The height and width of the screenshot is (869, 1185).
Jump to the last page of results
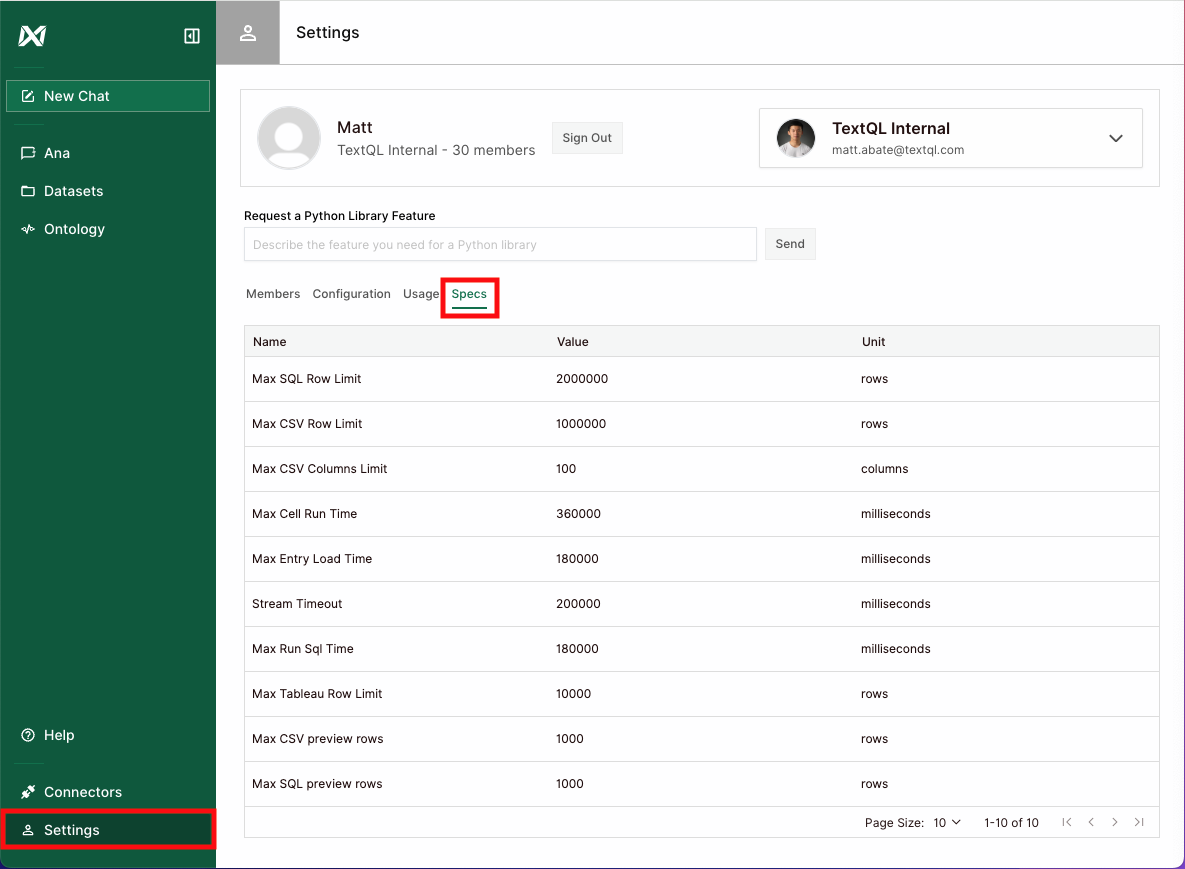(x=1139, y=822)
